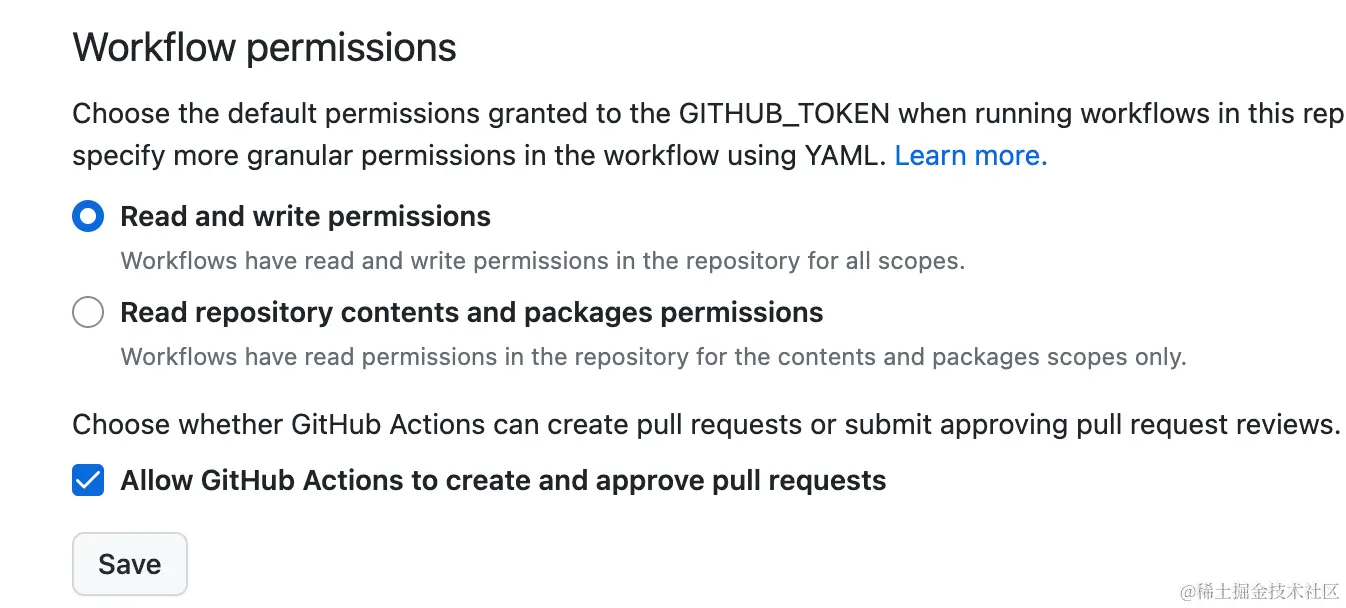The image size is (1346, 608).
Task: Select Read repository contents and packages radio button
Action: (x=88, y=312)
